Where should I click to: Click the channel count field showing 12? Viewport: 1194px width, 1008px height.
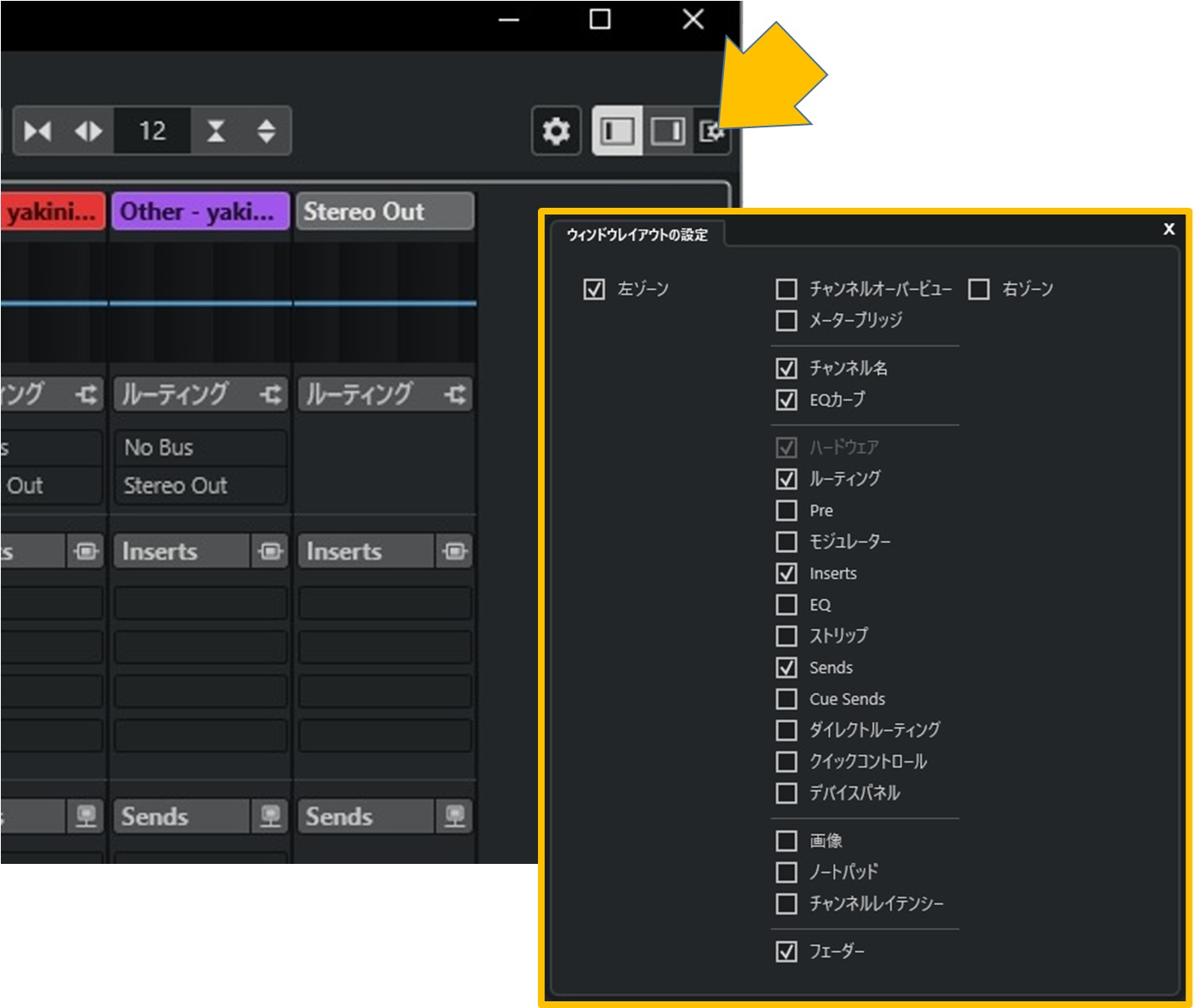point(152,132)
